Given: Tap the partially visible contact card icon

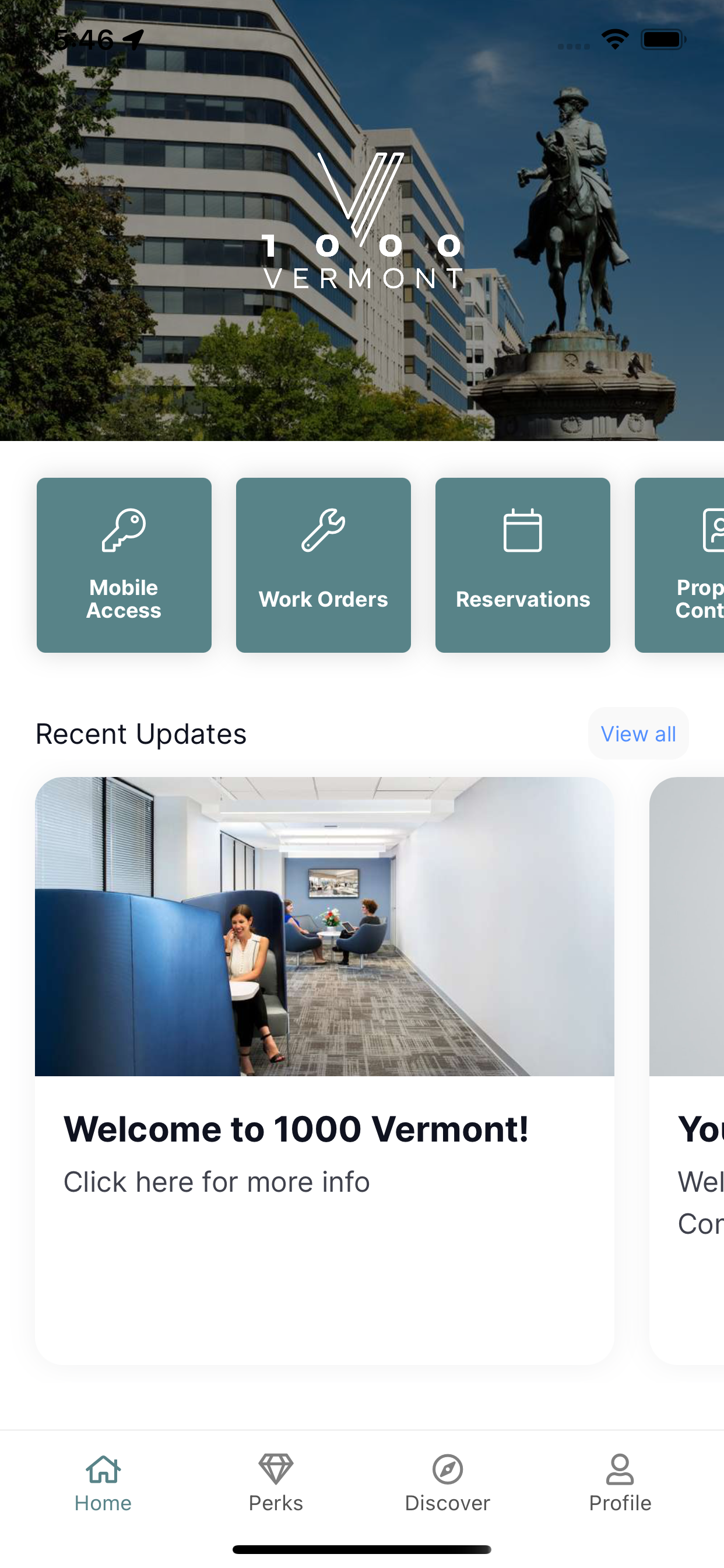Looking at the screenshot, I should click(x=713, y=530).
